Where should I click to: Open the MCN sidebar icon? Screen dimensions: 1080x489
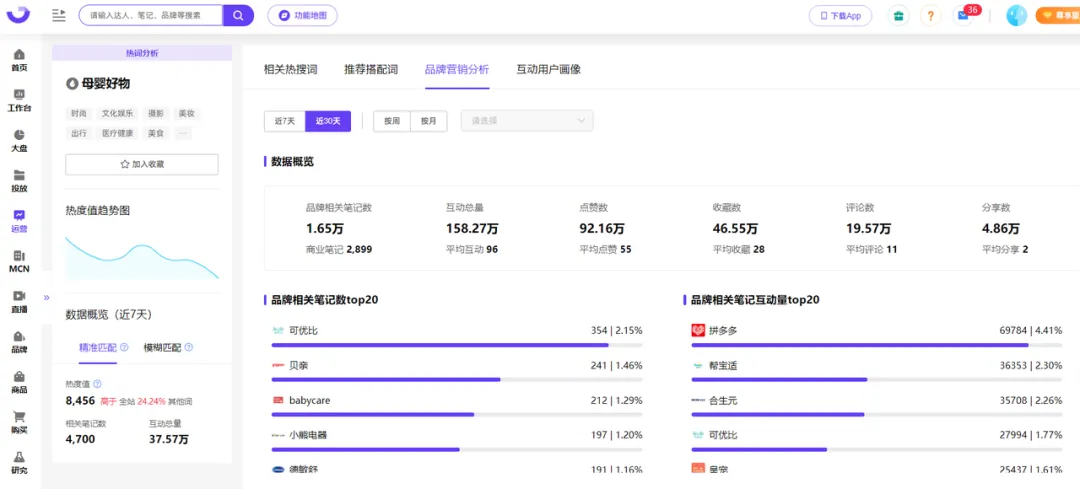[19, 261]
